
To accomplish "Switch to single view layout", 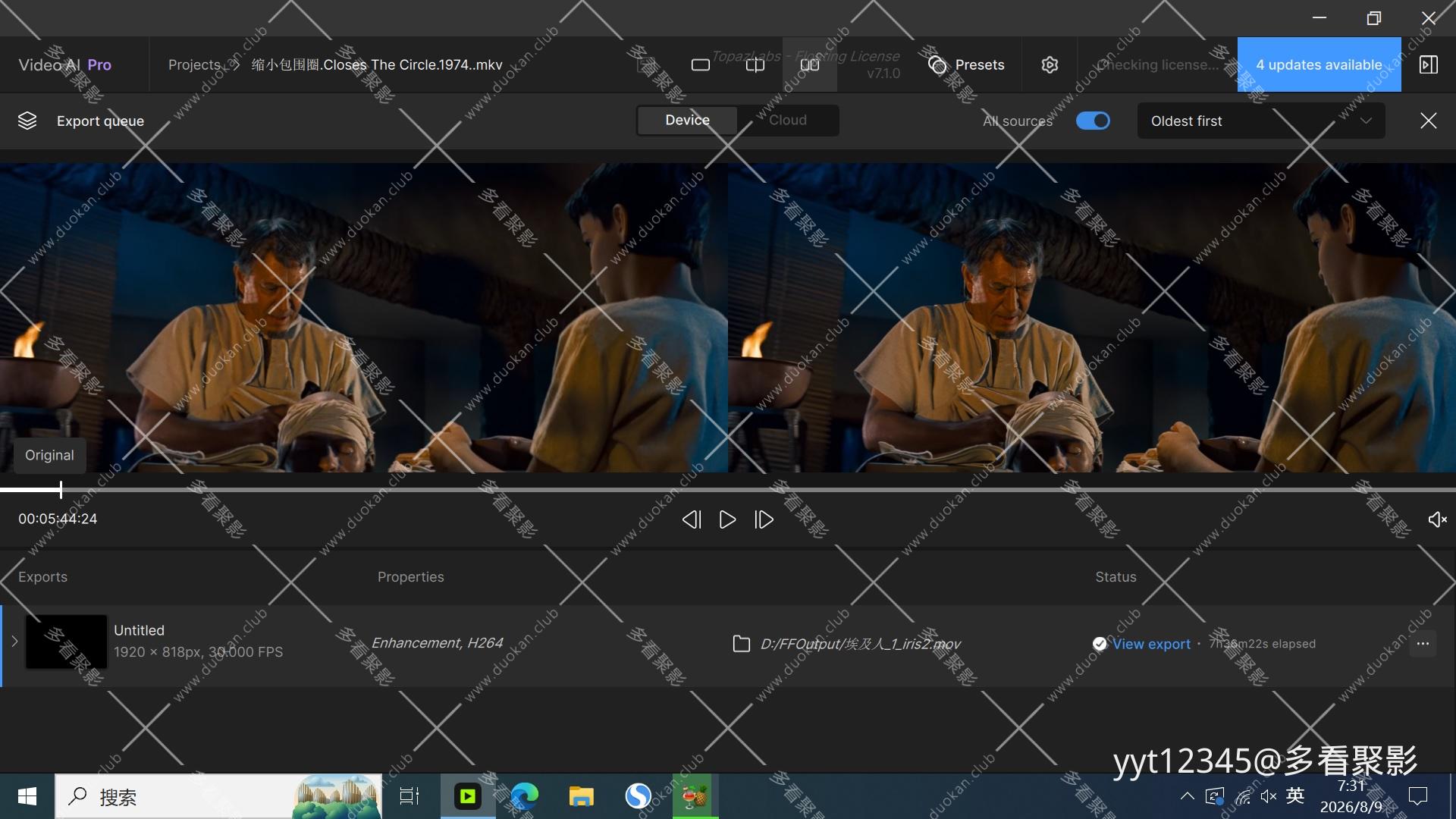I will (701, 65).
